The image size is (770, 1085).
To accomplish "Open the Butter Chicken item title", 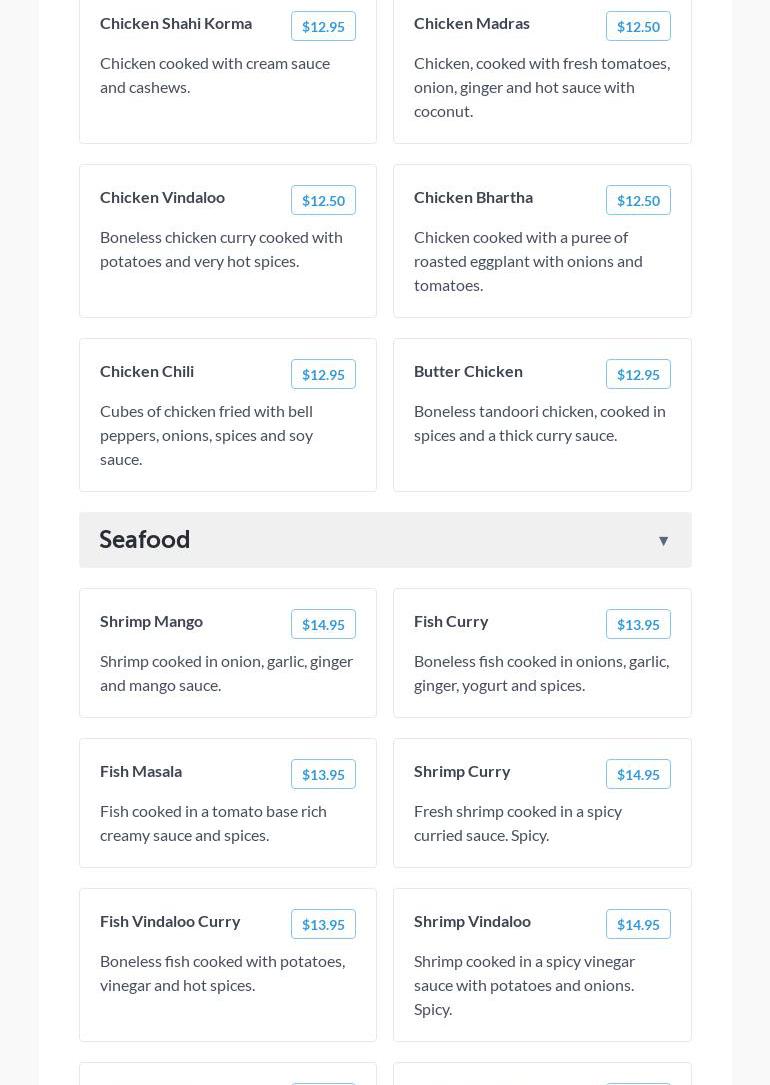I will [x=468, y=371].
